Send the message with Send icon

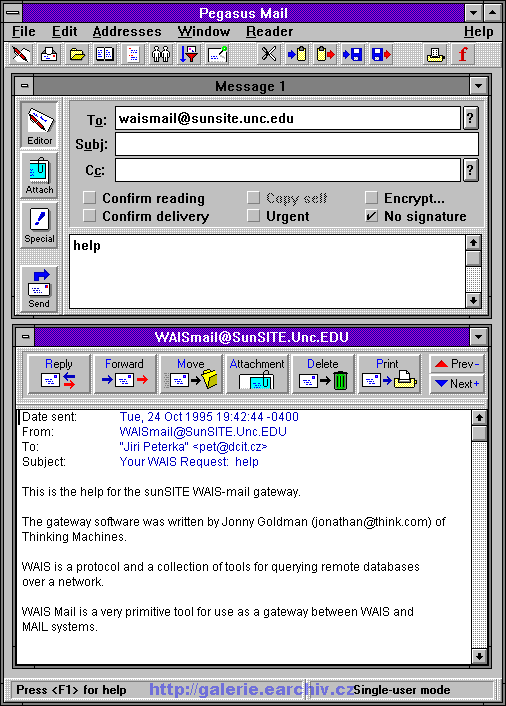(39, 289)
